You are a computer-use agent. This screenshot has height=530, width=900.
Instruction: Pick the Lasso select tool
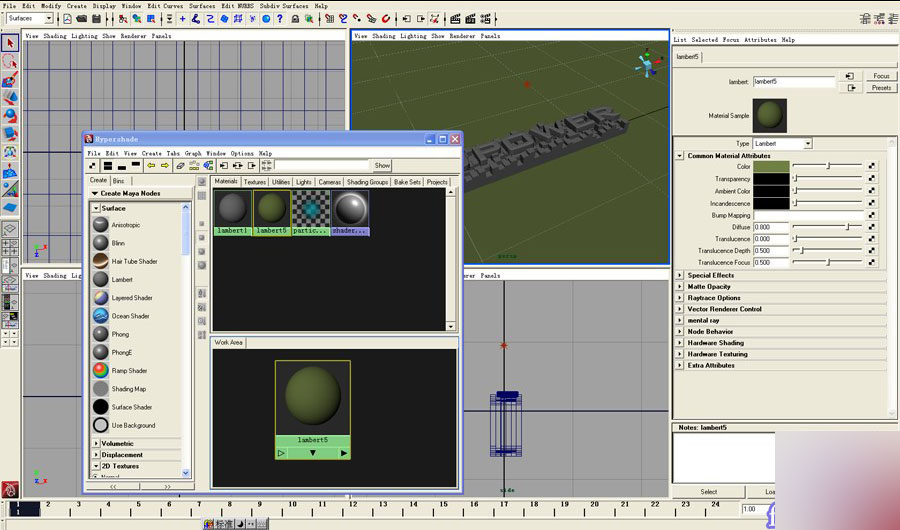10,61
